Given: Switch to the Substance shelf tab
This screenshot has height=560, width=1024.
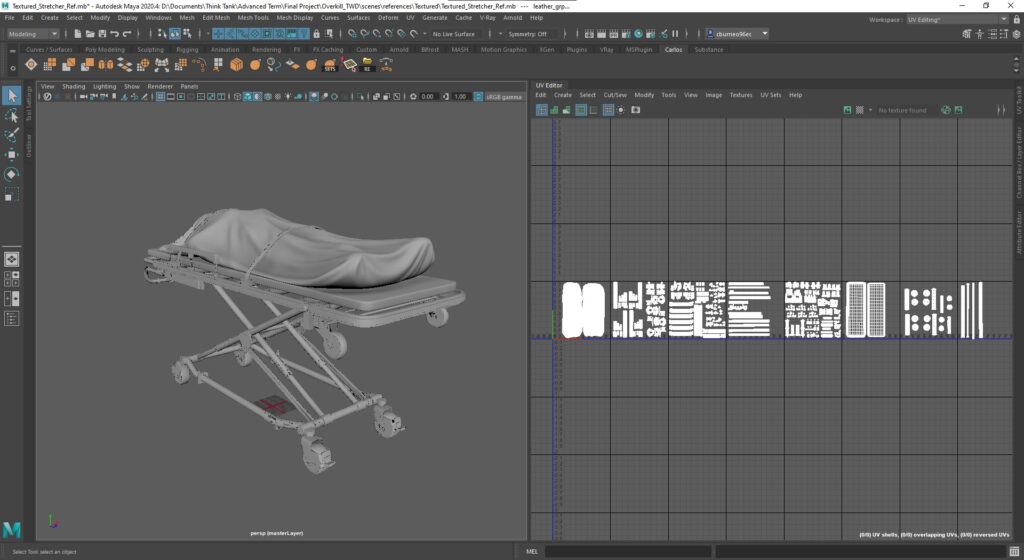Looking at the screenshot, I should (x=709, y=50).
